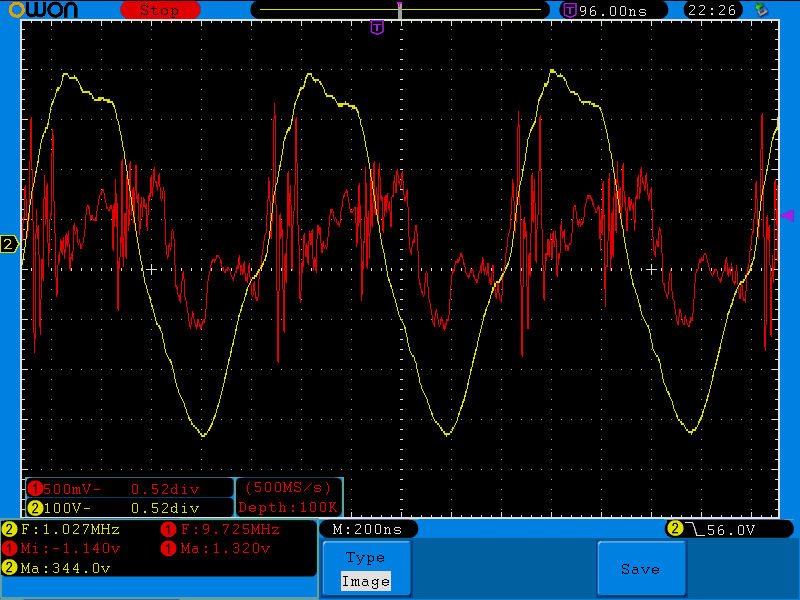Click the channel 1 500mV scale readout

coord(72,489)
